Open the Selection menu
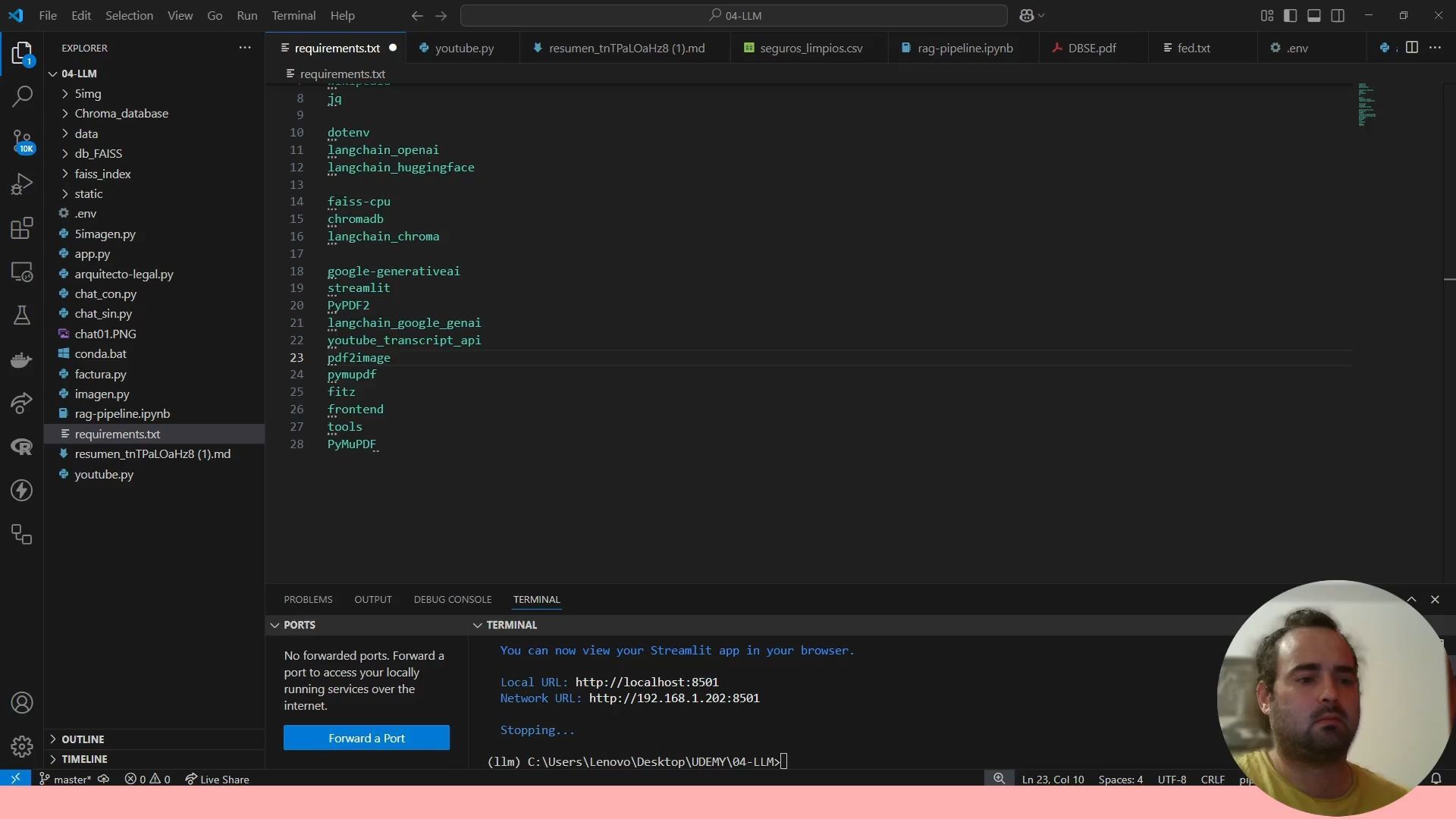Viewport: 1456px width, 819px height. pos(129,15)
